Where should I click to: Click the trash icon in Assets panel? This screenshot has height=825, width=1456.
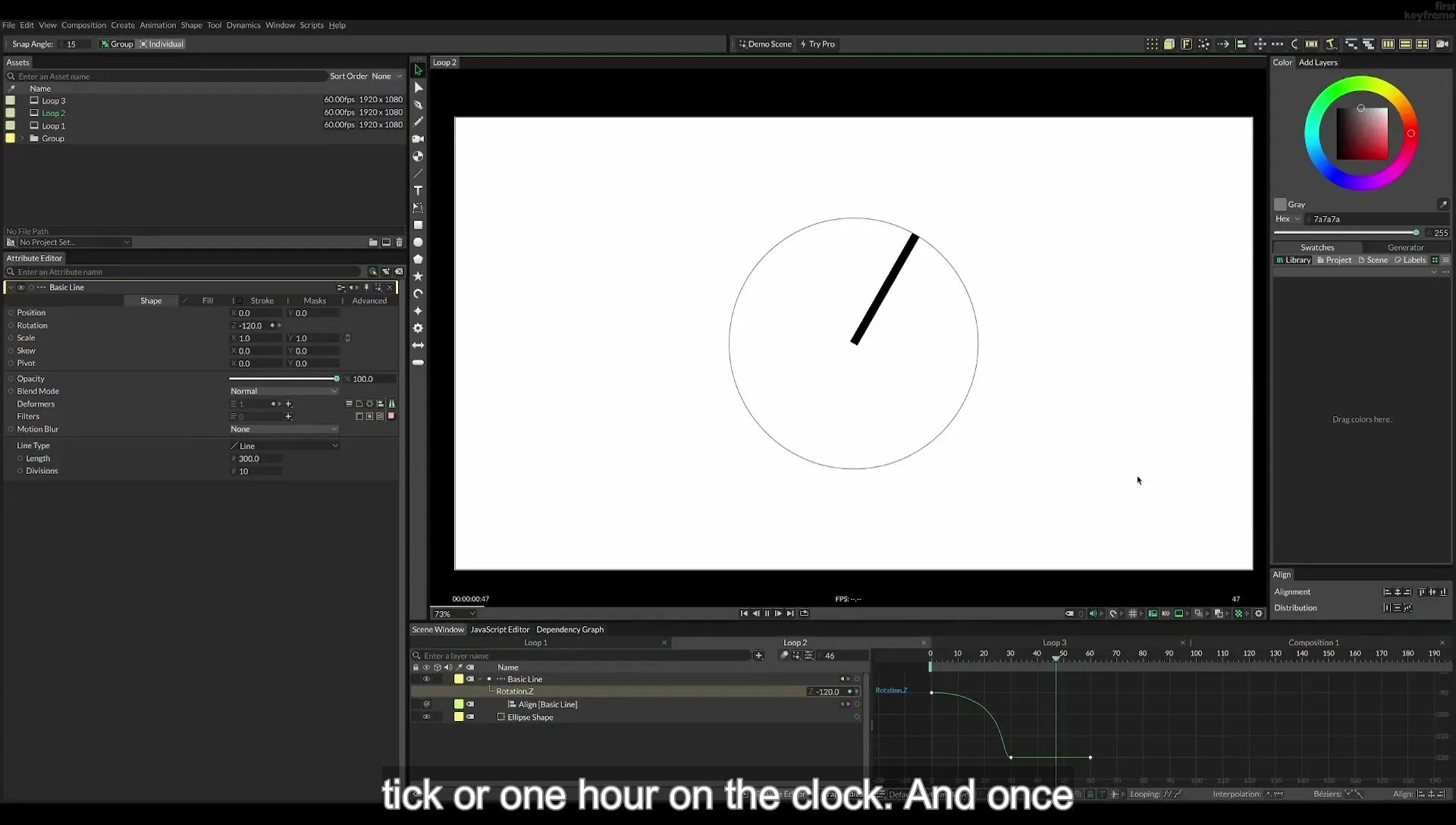(400, 243)
